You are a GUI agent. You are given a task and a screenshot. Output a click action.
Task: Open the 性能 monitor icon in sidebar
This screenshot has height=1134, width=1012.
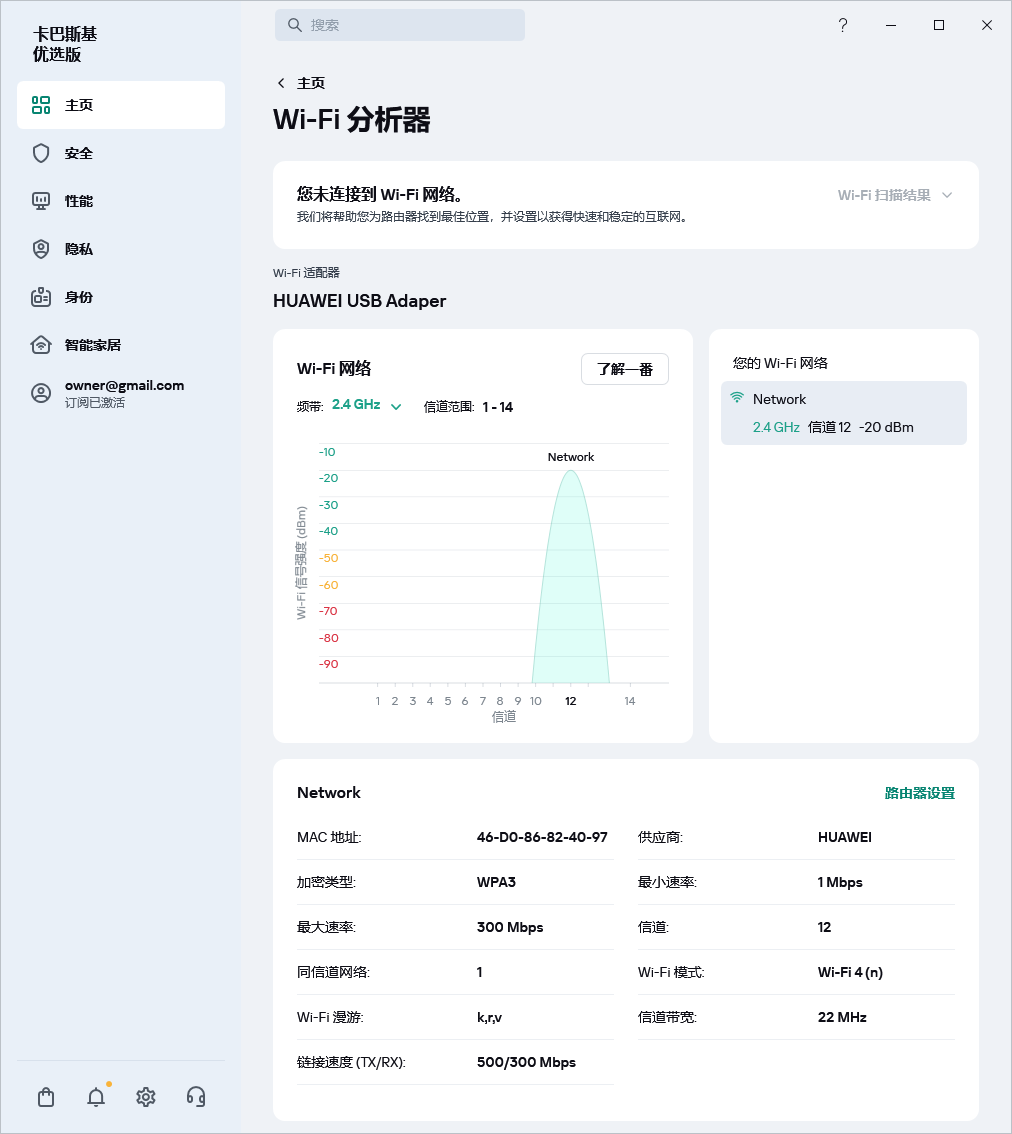(41, 201)
